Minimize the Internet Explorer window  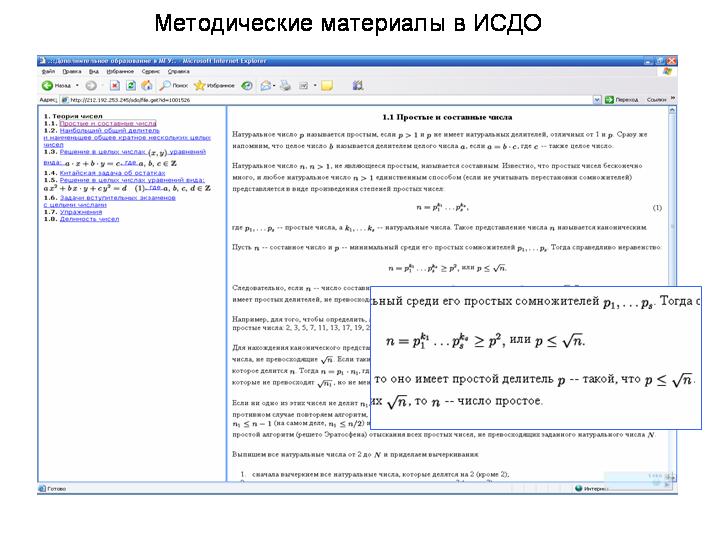648,61
